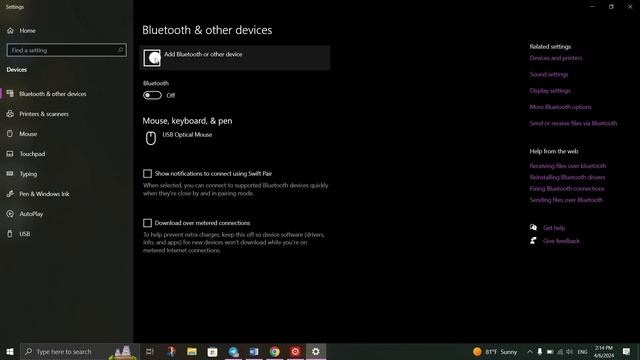Open the clock and date flyout
The height and width of the screenshot is (360, 640).
click(604, 351)
